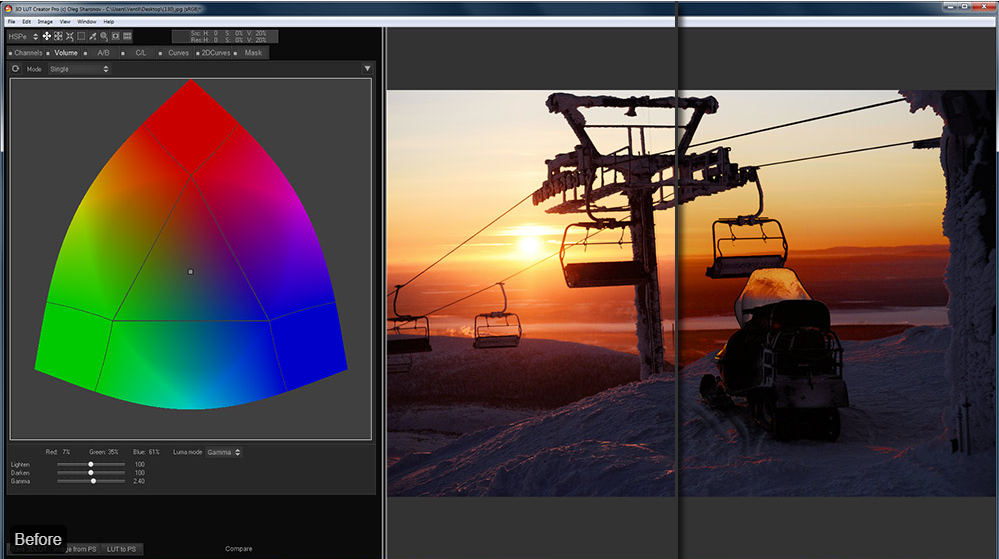Switch to the A/B tab
999x559 pixels.
[x=103, y=53]
